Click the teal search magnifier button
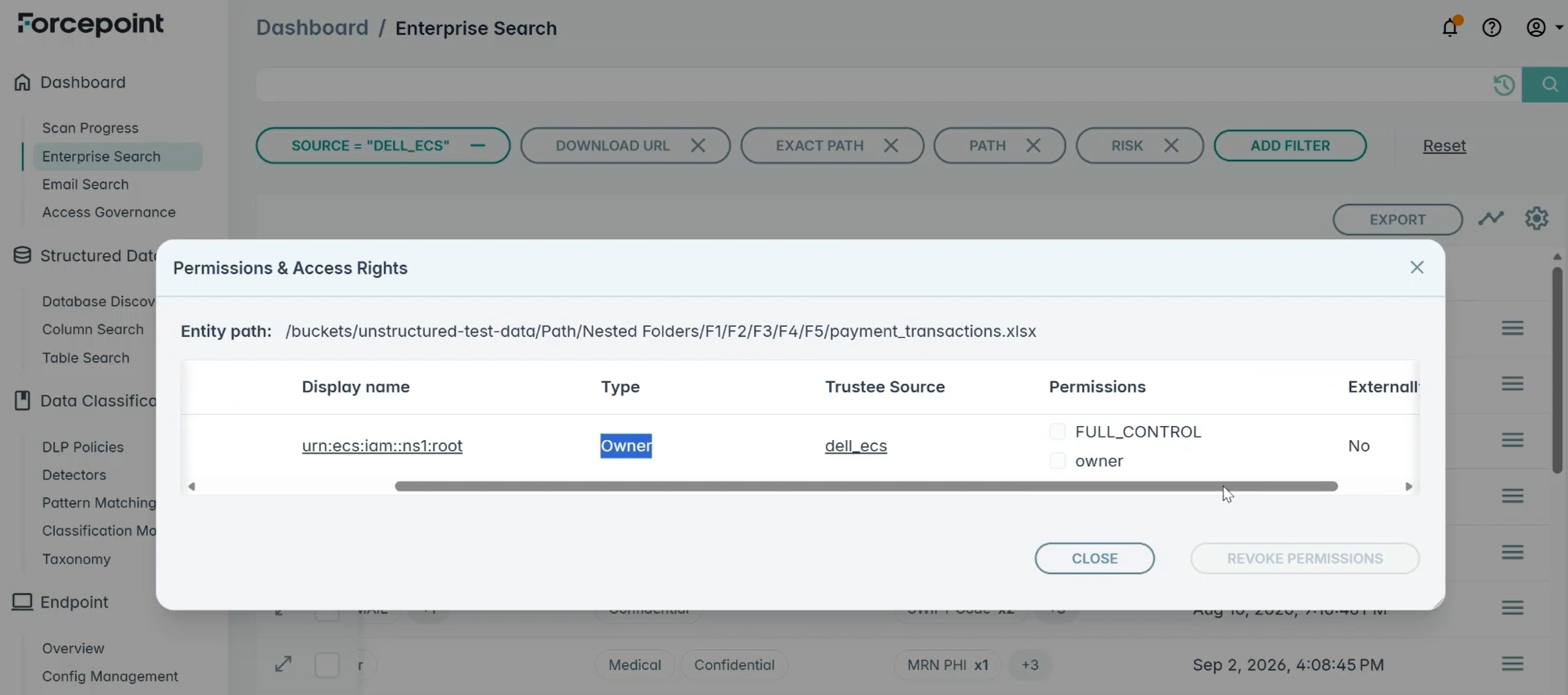The image size is (1568, 695). coord(1548,84)
